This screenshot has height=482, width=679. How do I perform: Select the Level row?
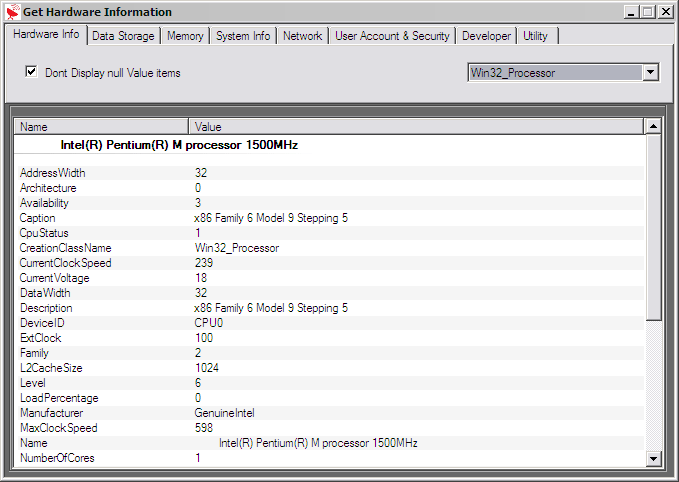coord(329,383)
